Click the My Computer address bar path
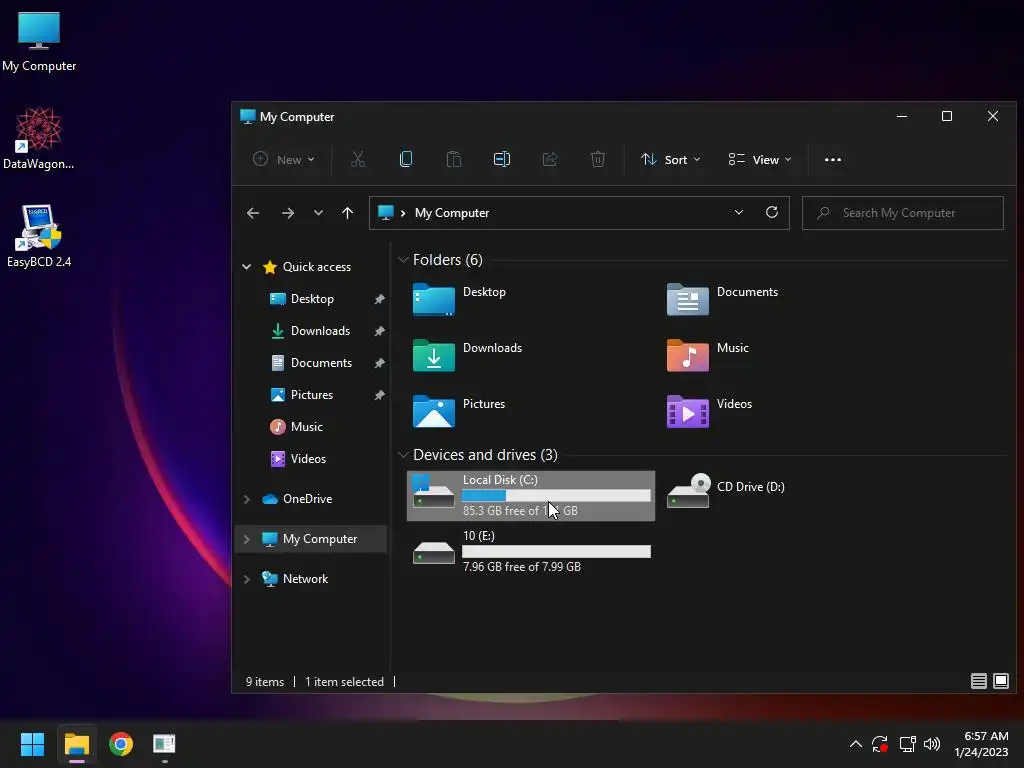 pyautogui.click(x=451, y=213)
